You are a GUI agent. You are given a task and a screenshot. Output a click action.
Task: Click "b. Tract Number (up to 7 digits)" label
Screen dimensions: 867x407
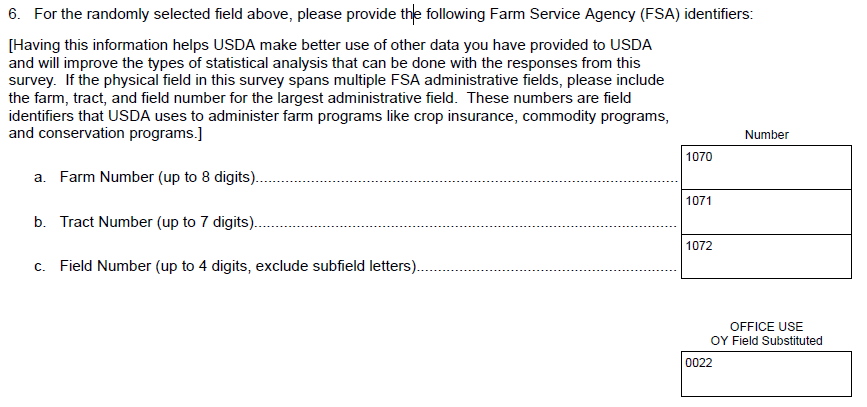(x=145, y=221)
